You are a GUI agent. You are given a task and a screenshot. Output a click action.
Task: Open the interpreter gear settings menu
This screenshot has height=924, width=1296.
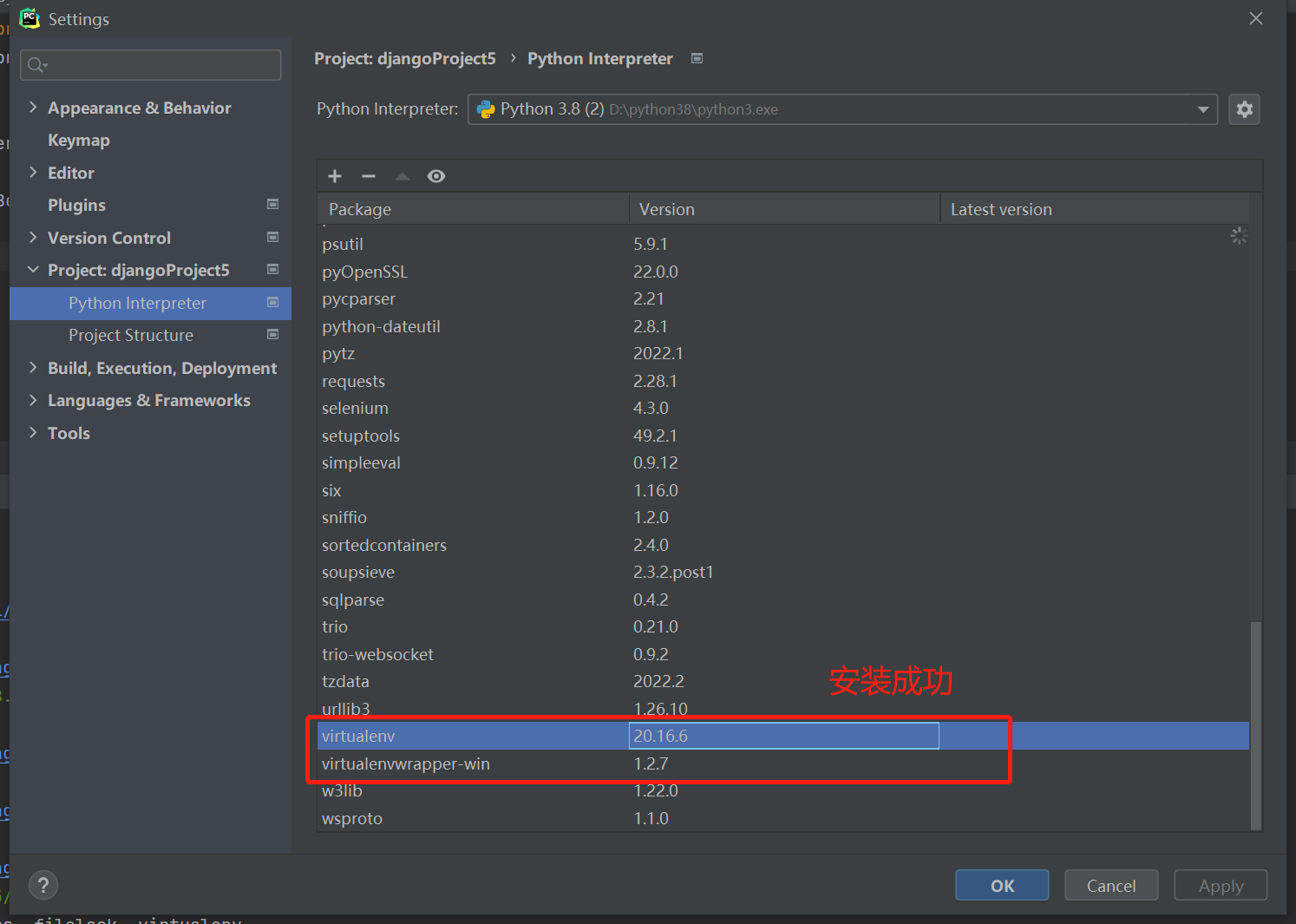(x=1244, y=109)
